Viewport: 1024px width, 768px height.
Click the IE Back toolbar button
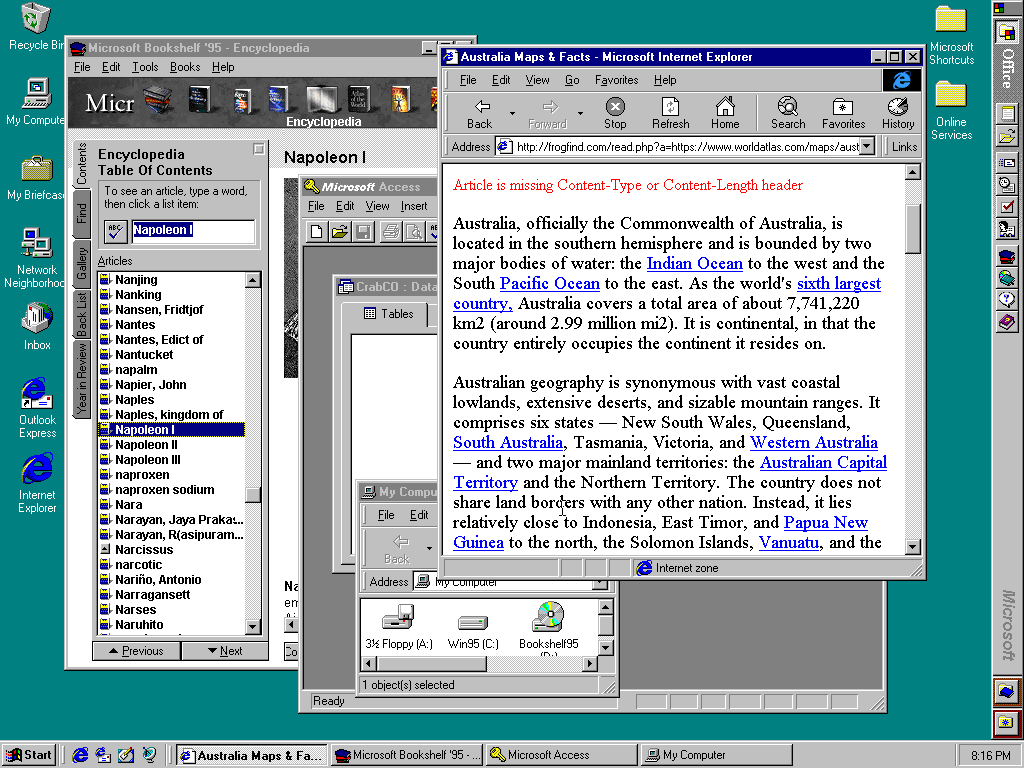479,113
